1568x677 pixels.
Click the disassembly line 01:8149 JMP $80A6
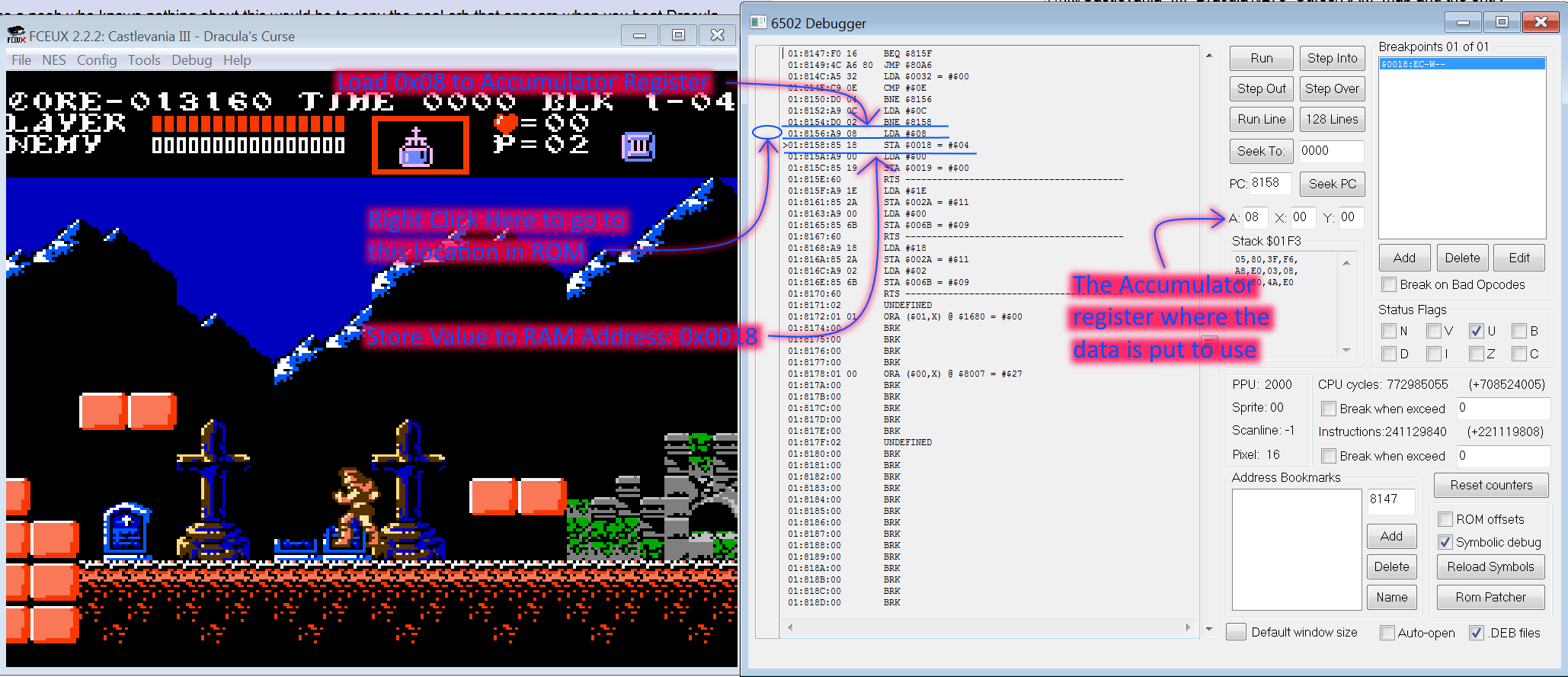[859, 65]
